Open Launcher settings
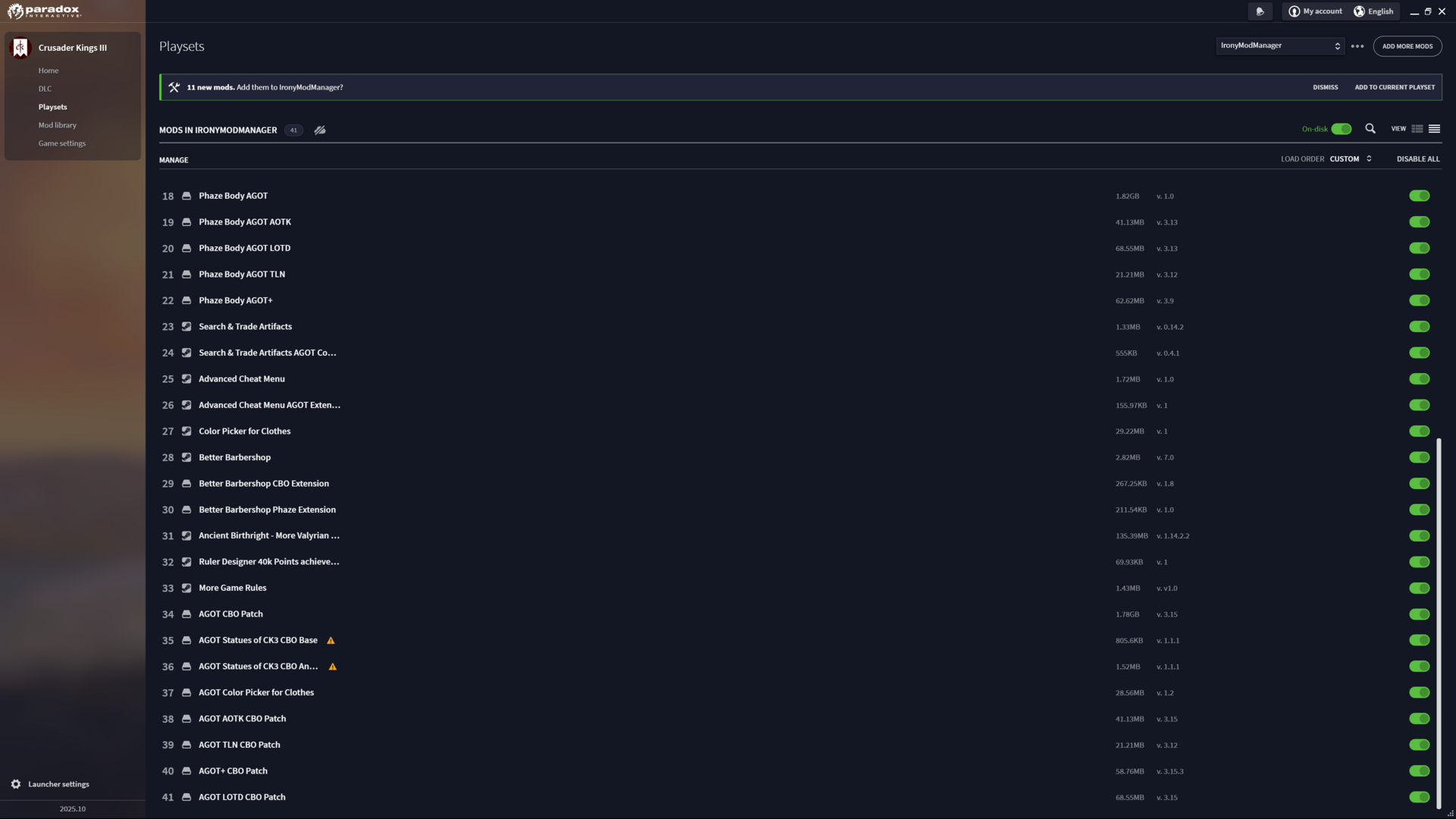Screen dimensions: 1456x819 58,784
